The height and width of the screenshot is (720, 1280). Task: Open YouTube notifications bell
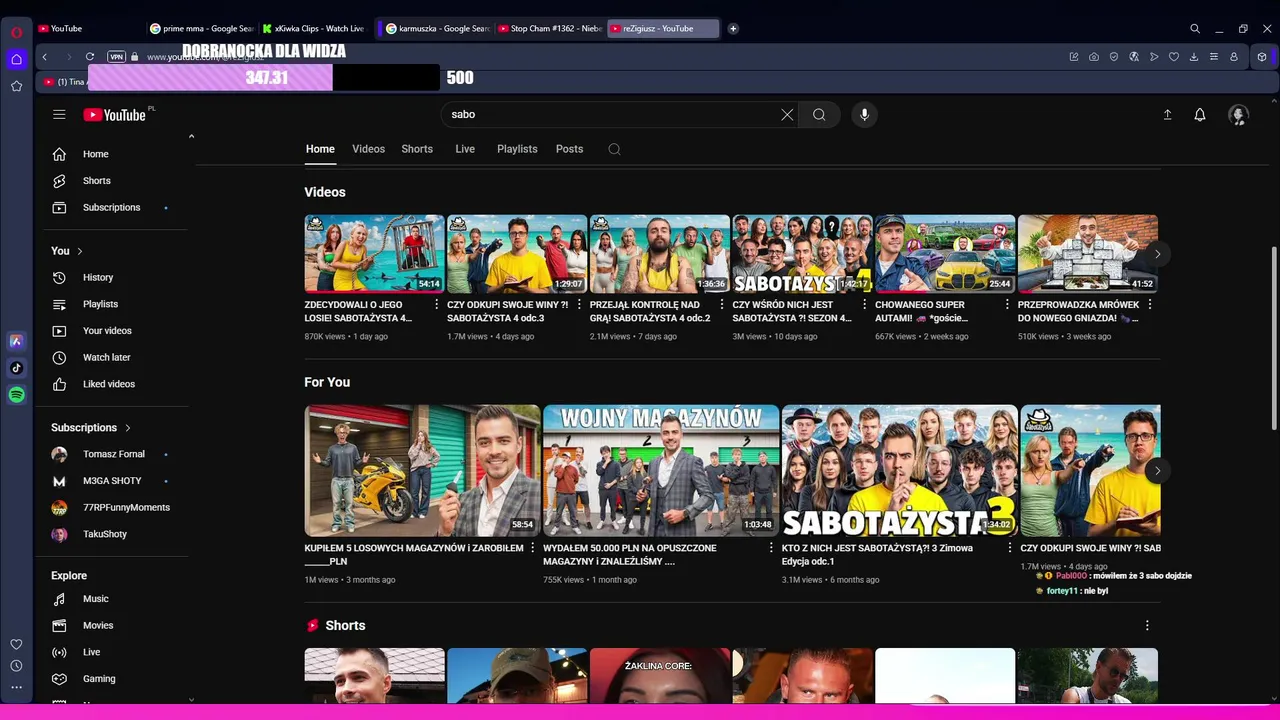tap(1200, 115)
